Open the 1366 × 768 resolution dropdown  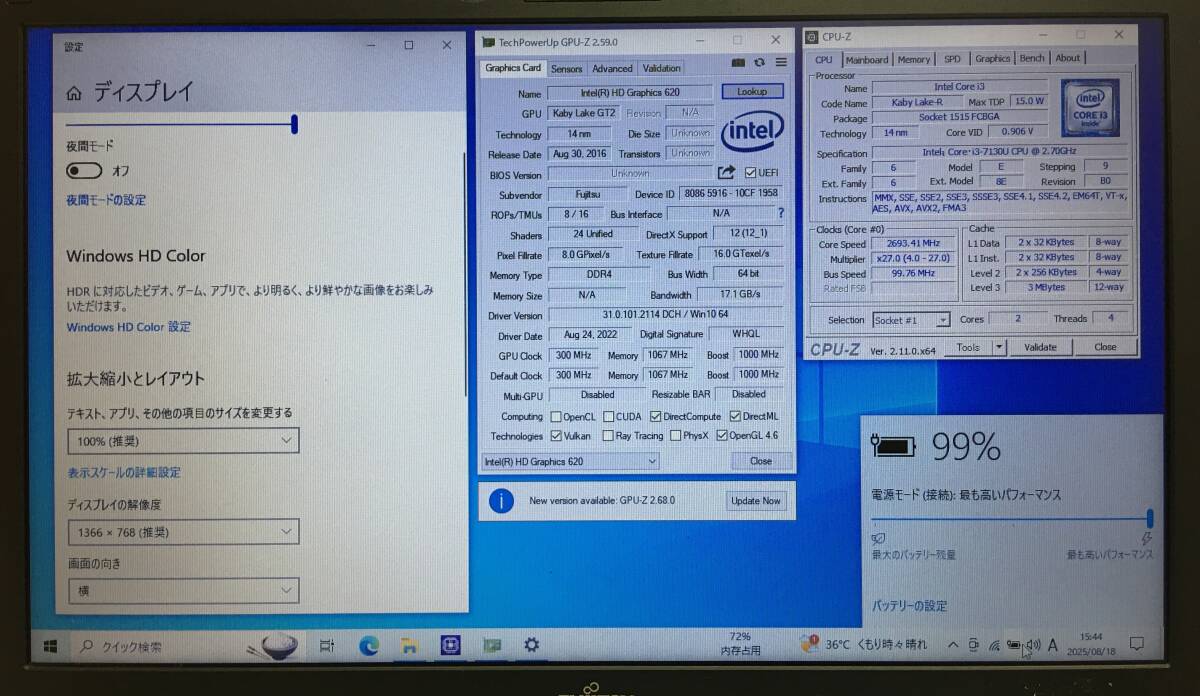tap(183, 532)
